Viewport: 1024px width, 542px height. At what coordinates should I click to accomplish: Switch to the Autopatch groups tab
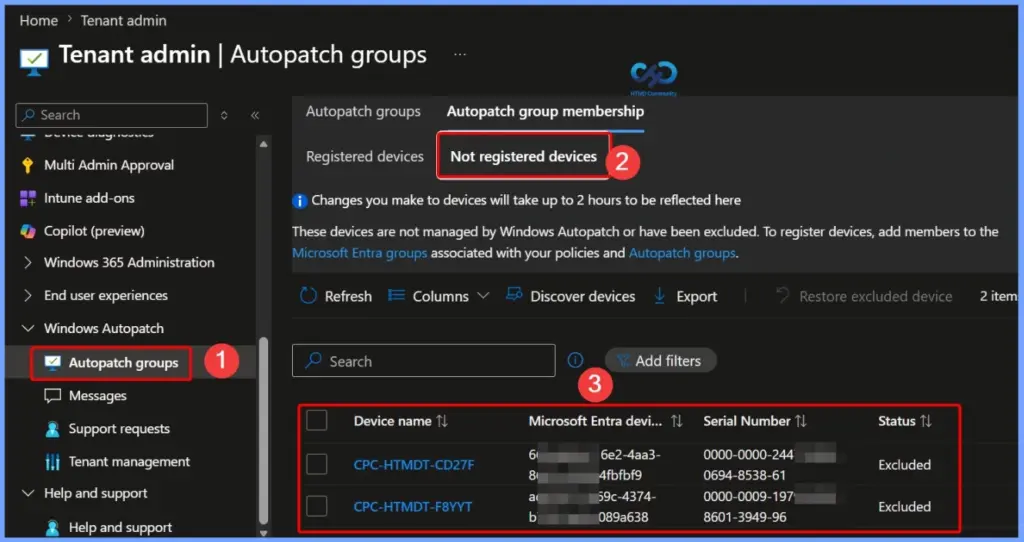(363, 111)
